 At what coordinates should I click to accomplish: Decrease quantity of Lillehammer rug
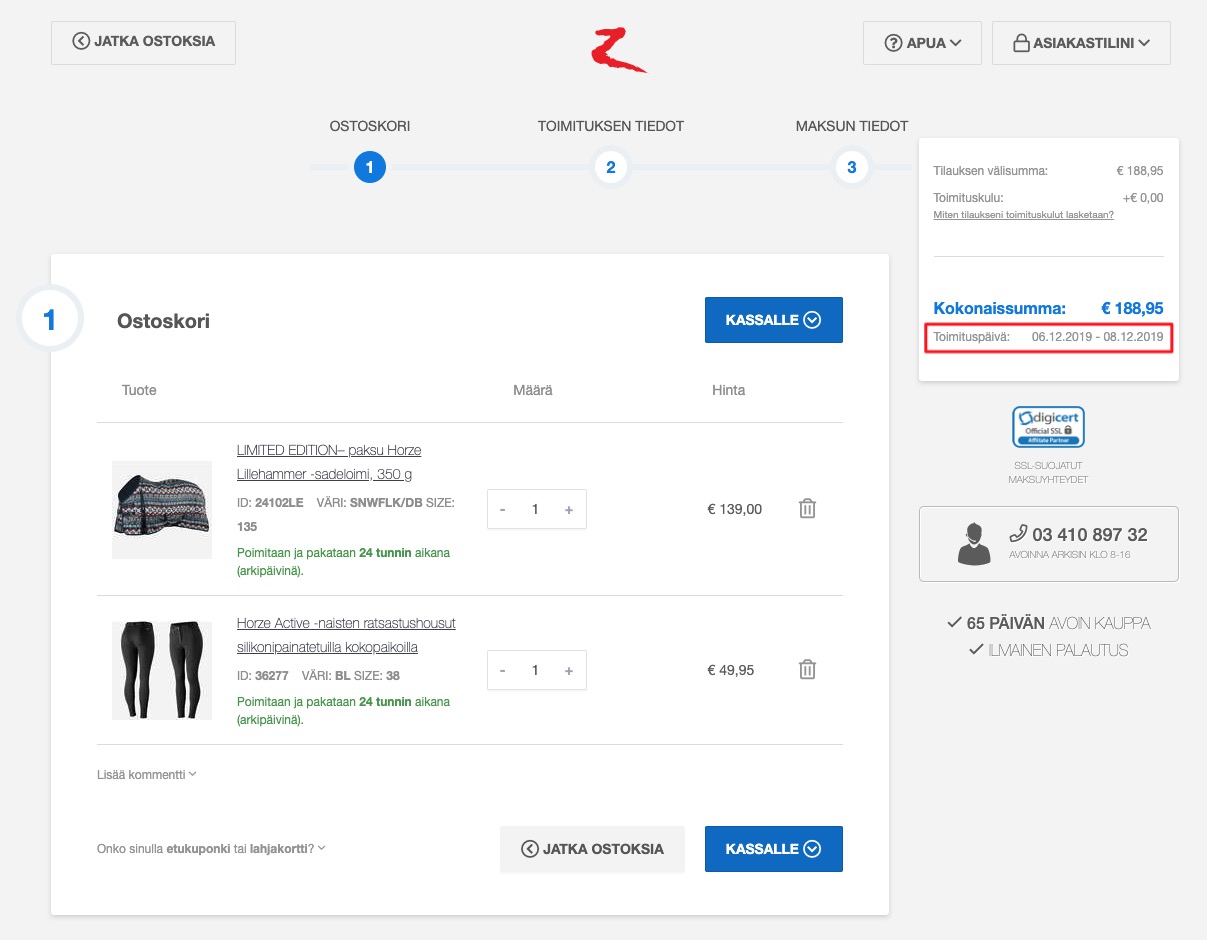pos(502,509)
